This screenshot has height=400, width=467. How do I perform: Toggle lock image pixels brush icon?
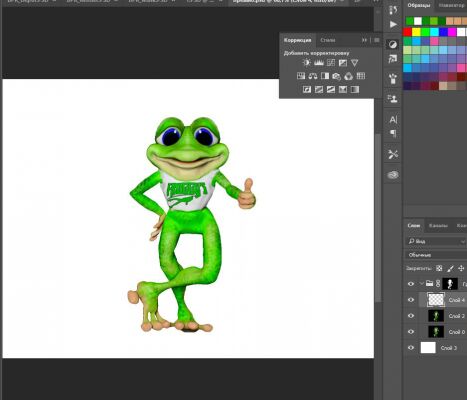(x=450, y=268)
